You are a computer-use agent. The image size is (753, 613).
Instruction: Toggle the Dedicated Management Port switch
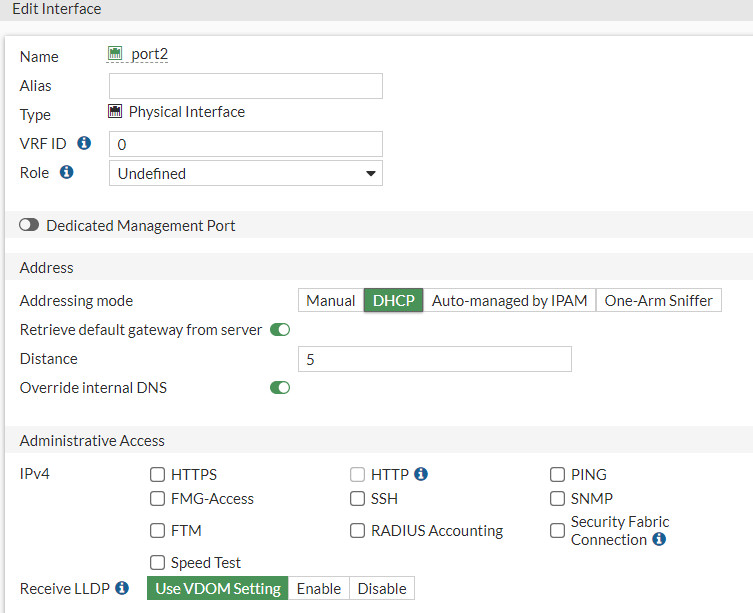click(29, 225)
